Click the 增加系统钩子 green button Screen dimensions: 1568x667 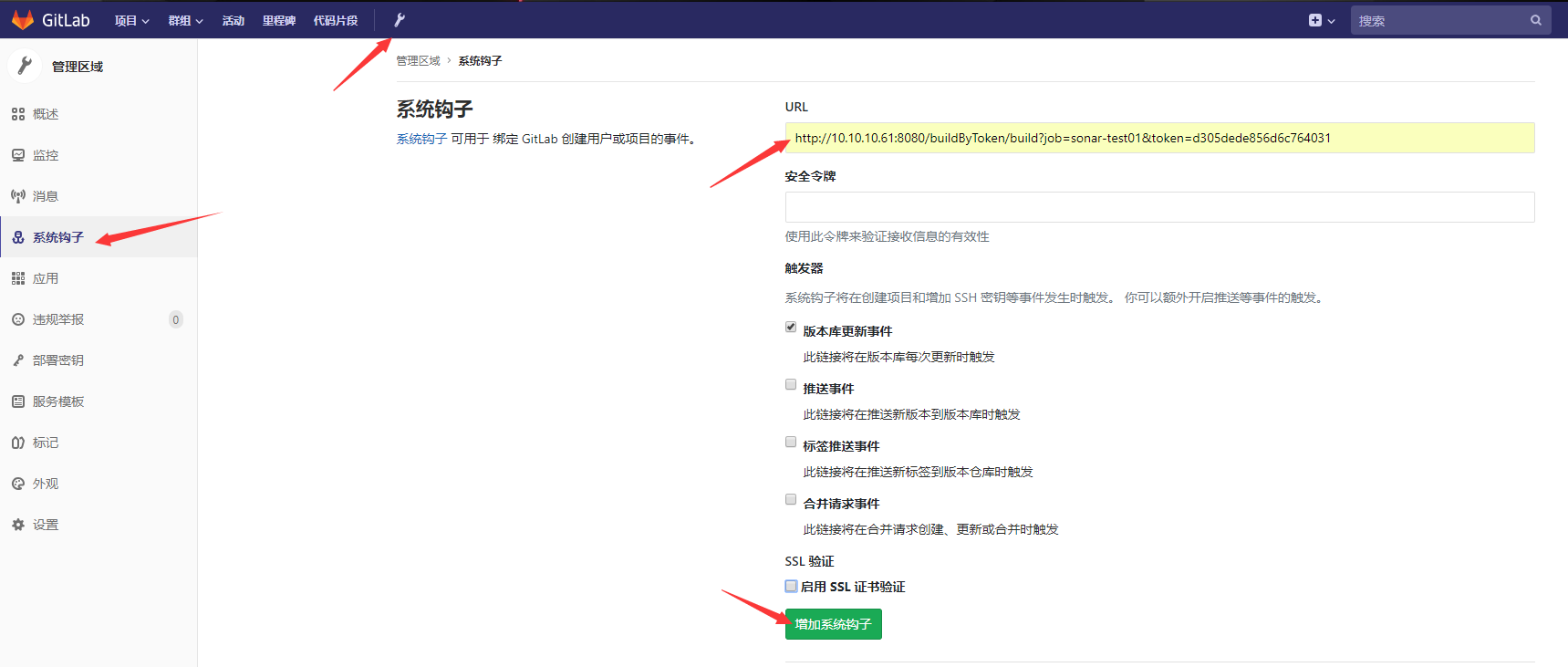(x=833, y=624)
